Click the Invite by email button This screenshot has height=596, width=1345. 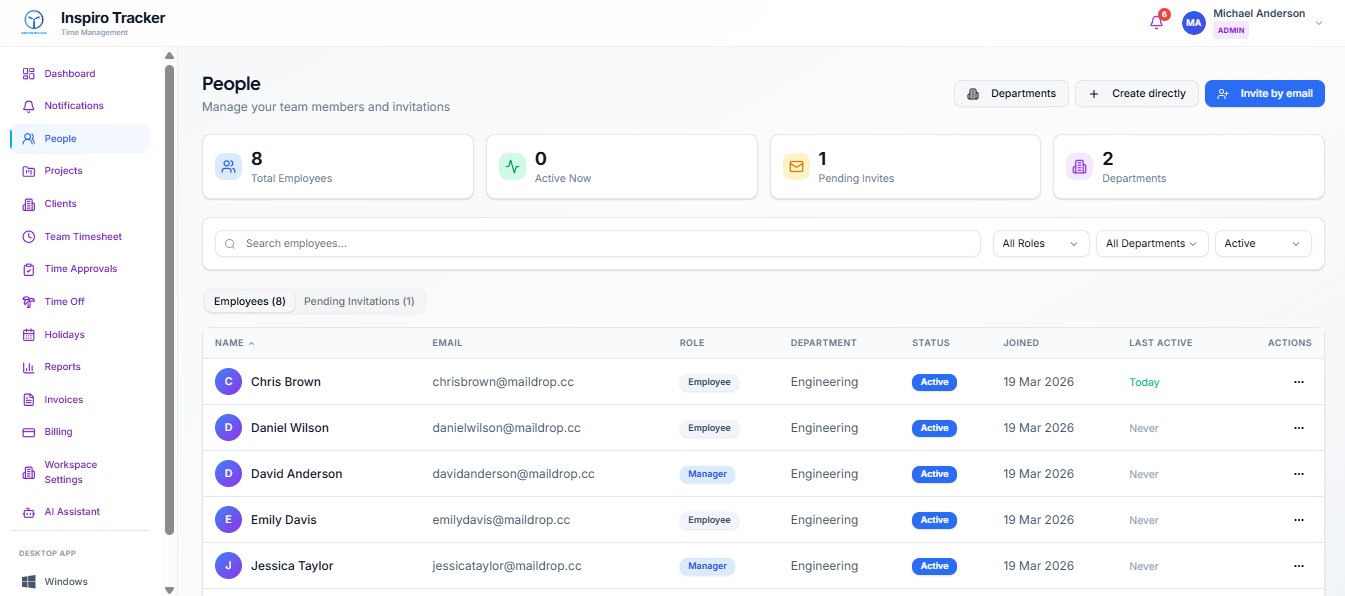(1264, 94)
